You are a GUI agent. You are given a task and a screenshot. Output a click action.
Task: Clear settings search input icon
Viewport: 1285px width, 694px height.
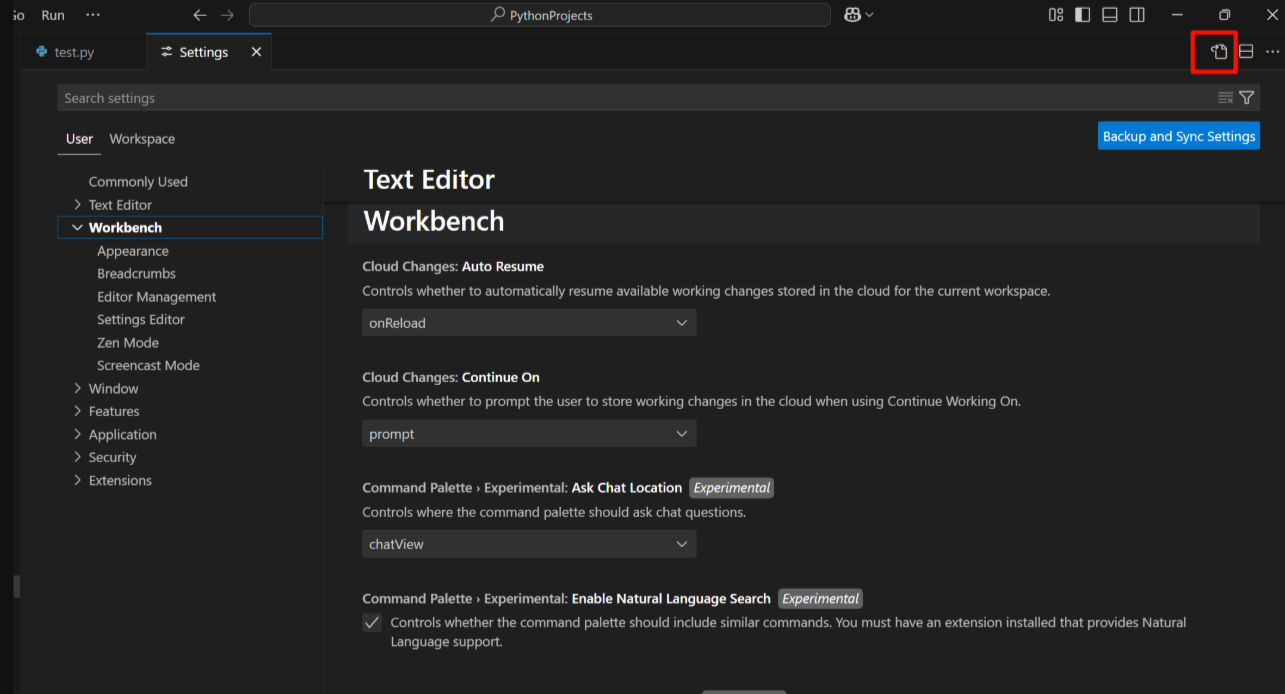coord(1225,98)
